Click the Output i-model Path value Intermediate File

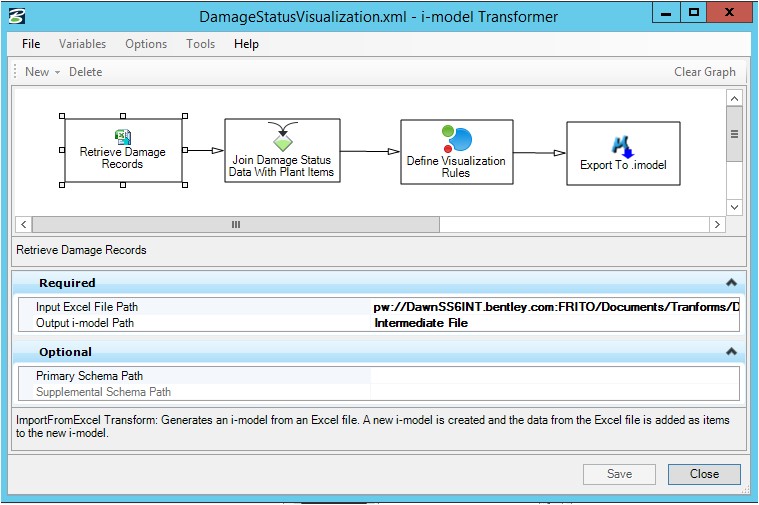click(421, 323)
